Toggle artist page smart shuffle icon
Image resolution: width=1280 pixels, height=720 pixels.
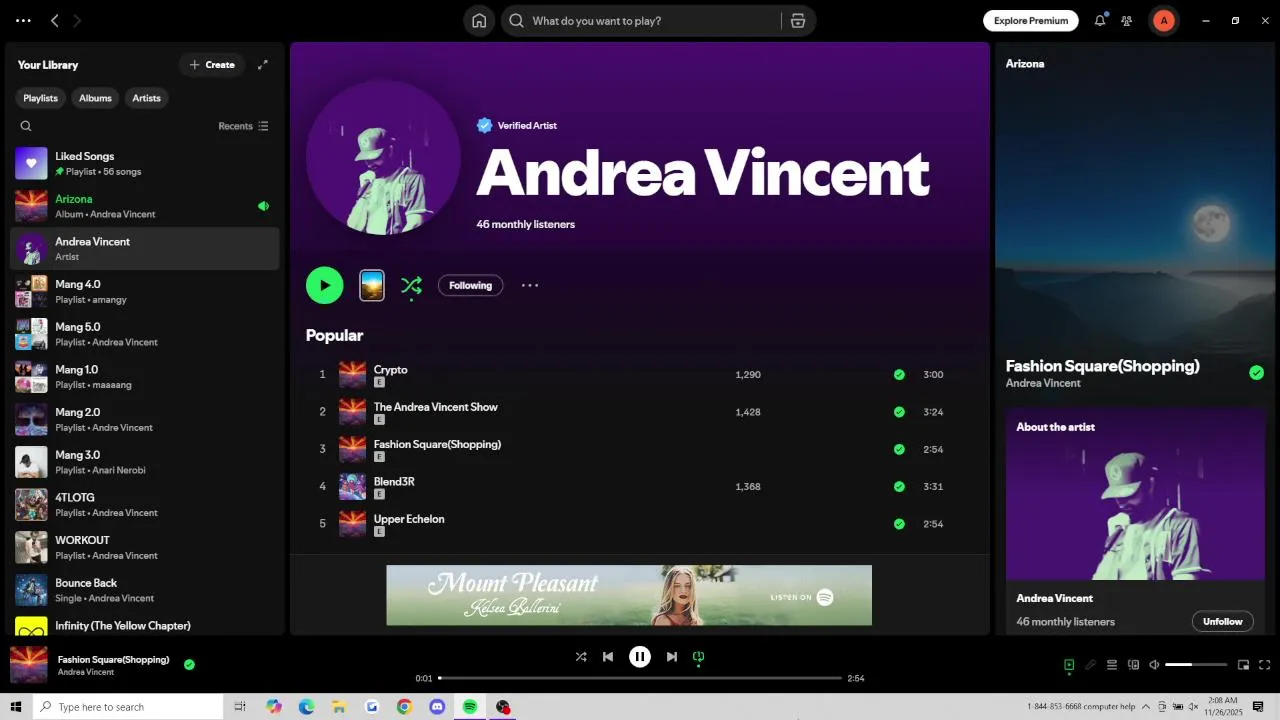[x=411, y=286]
